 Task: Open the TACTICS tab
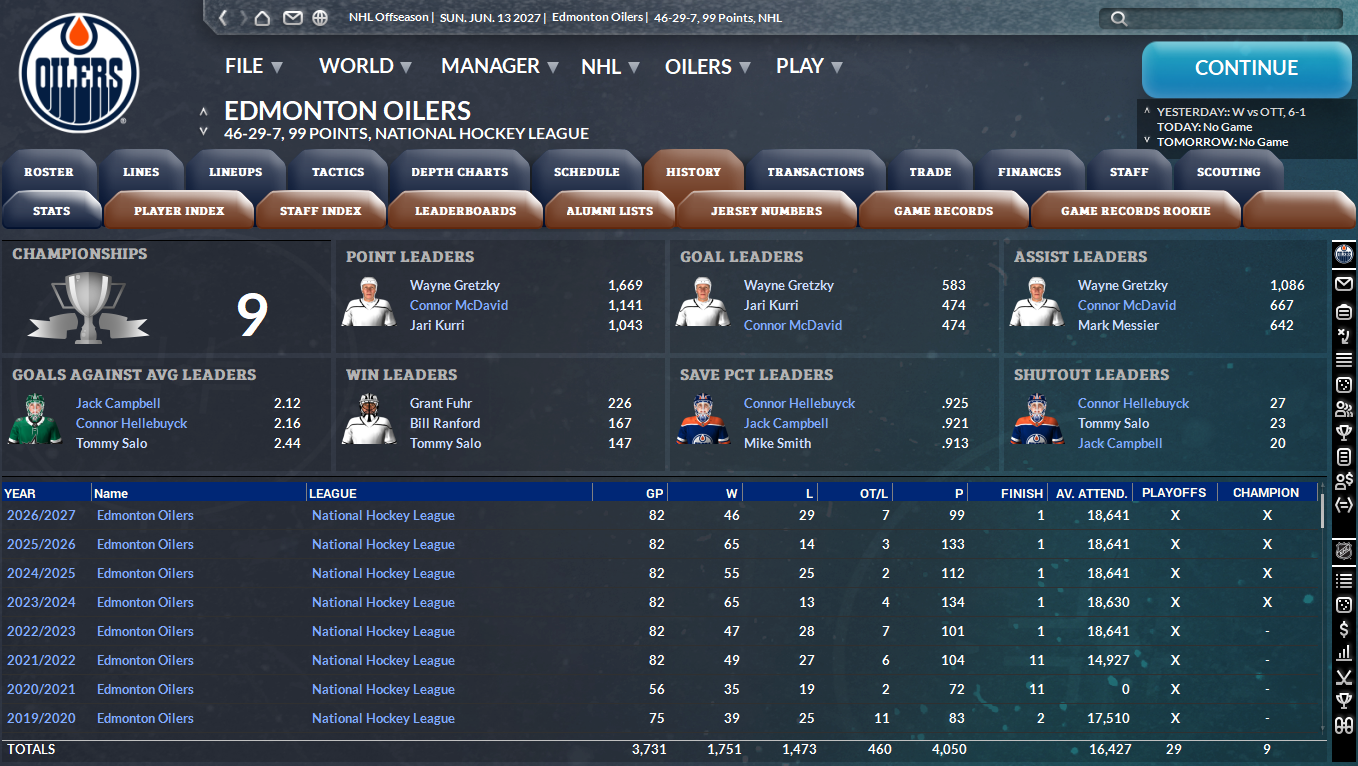pos(338,172)
